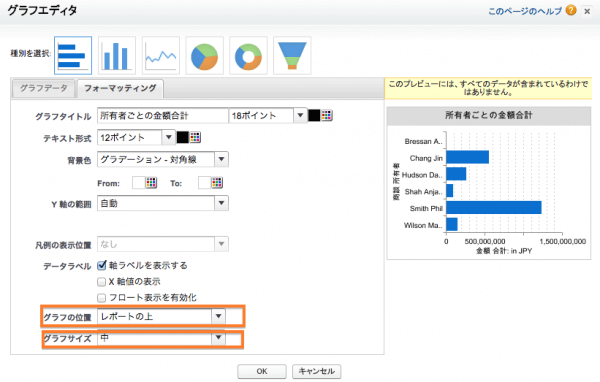Close the graph editor dialog

pos(587,11)
